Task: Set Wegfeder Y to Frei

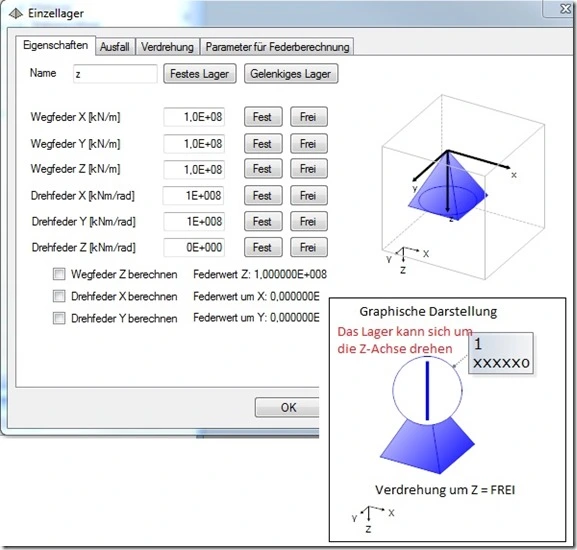Action: pyautogui.click(x=308, y=143)
